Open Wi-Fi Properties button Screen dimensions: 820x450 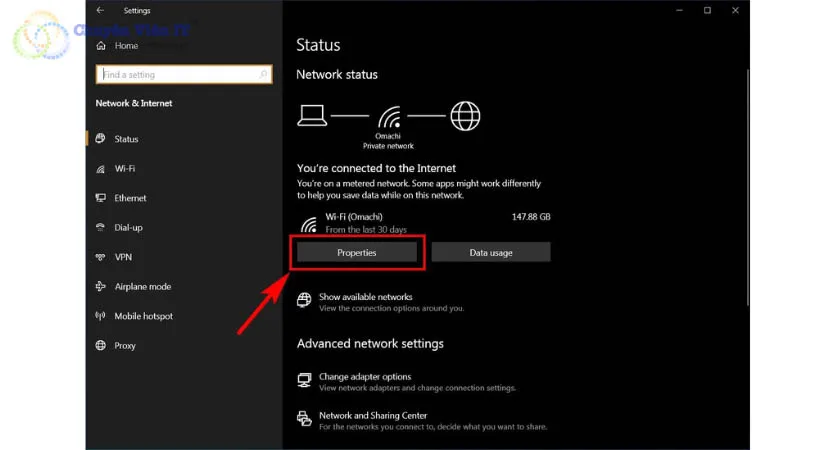(x=357, y=253)
